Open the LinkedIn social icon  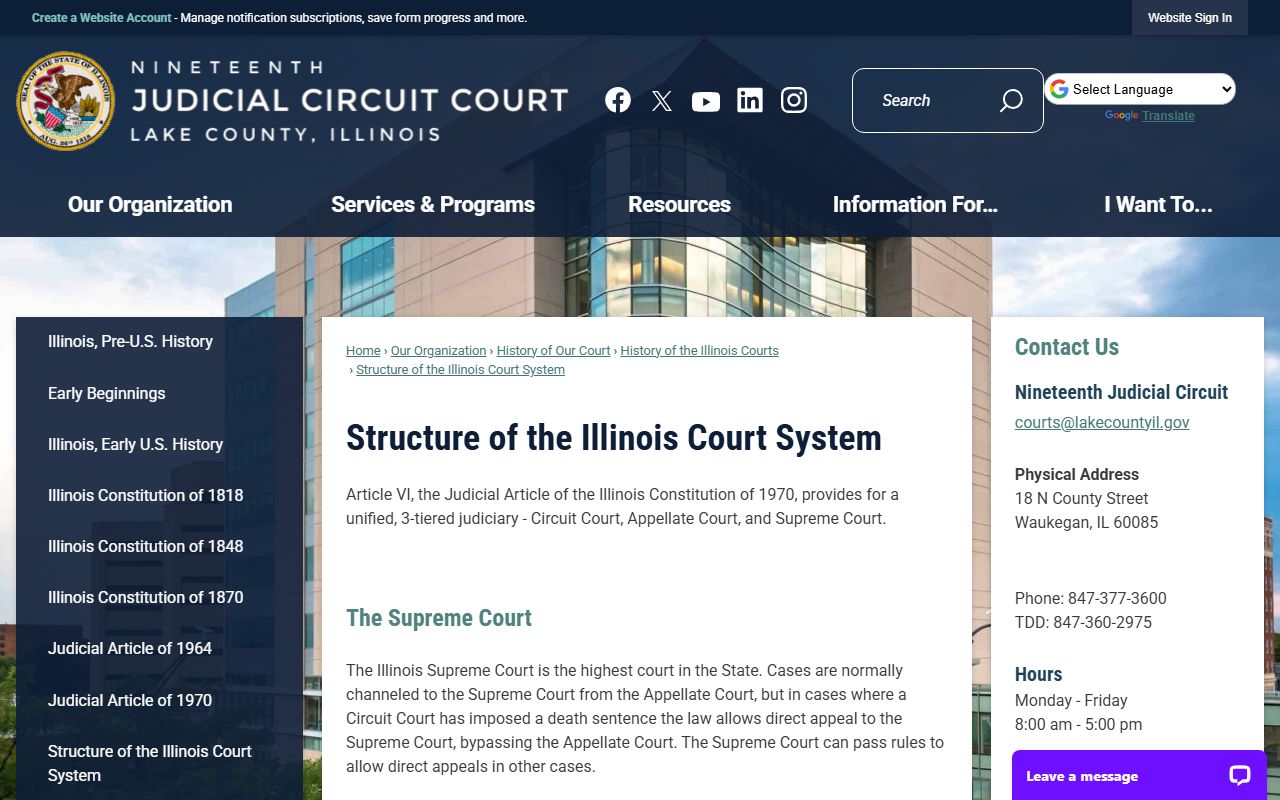(x=750, y=100)
